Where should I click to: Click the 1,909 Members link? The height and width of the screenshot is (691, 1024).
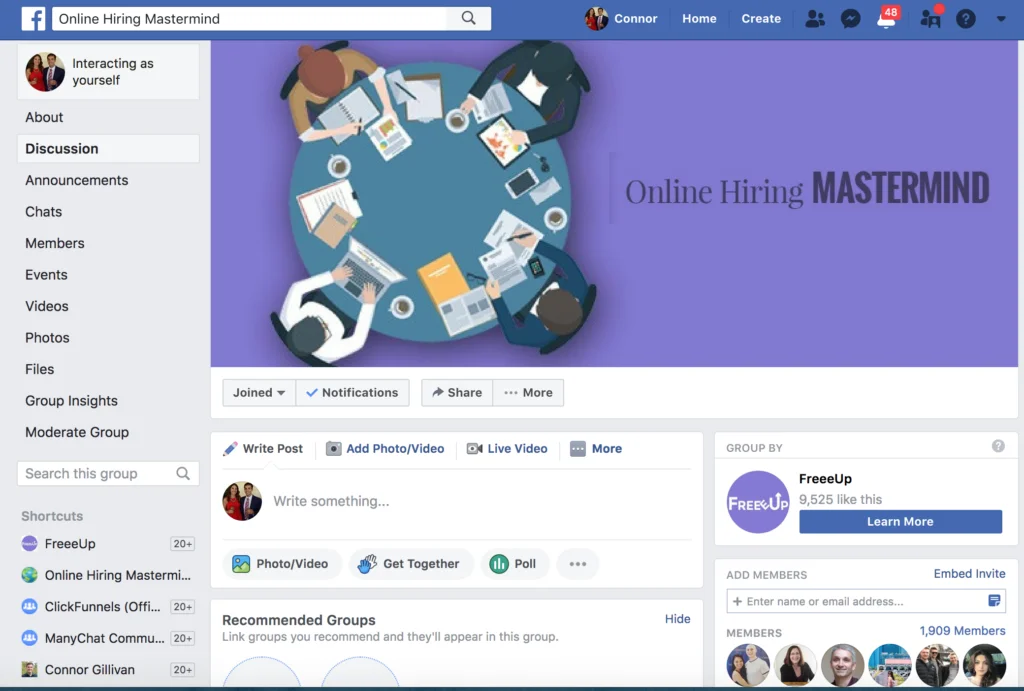(962, 630)
